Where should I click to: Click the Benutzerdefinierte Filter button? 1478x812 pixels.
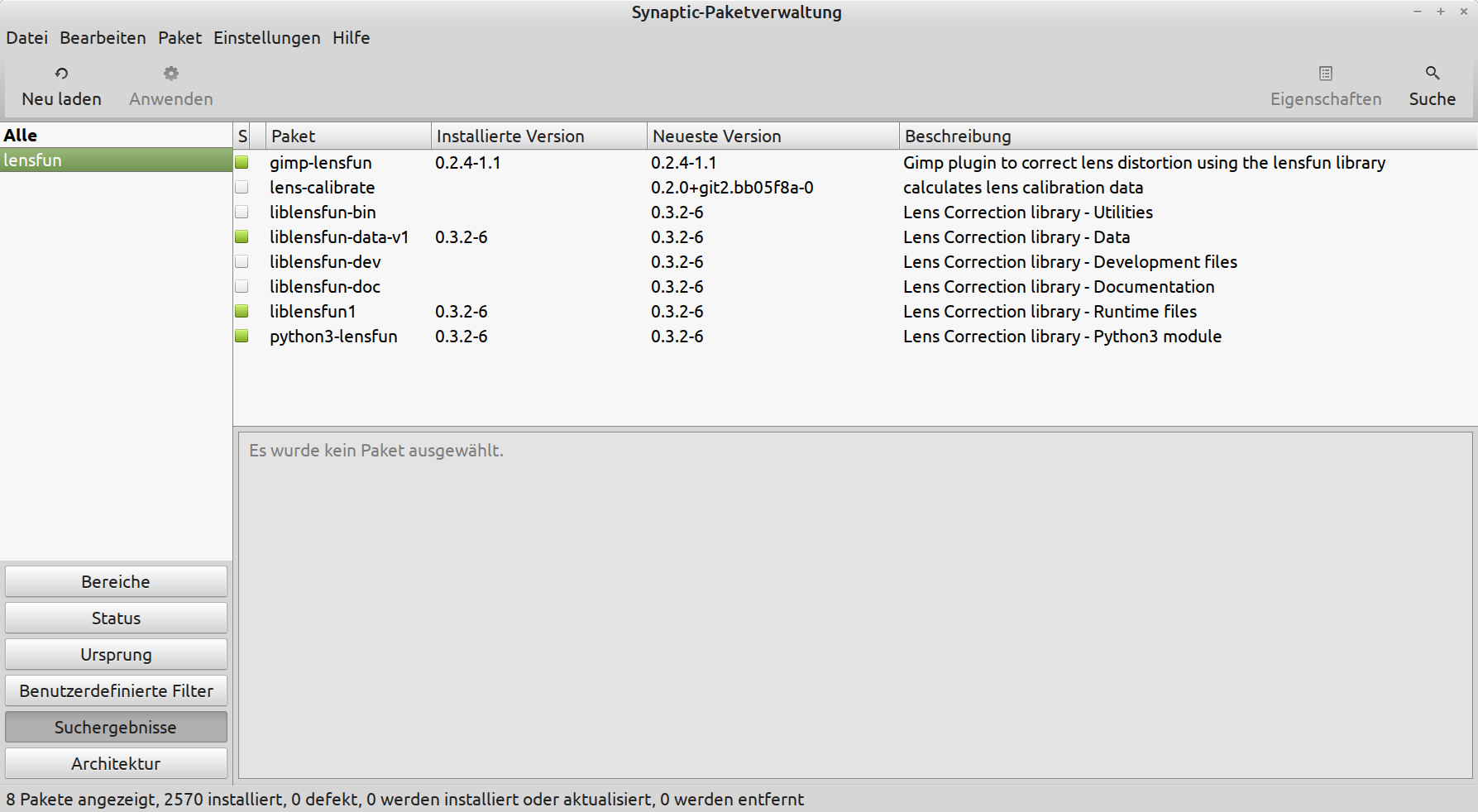click(116, 691)
